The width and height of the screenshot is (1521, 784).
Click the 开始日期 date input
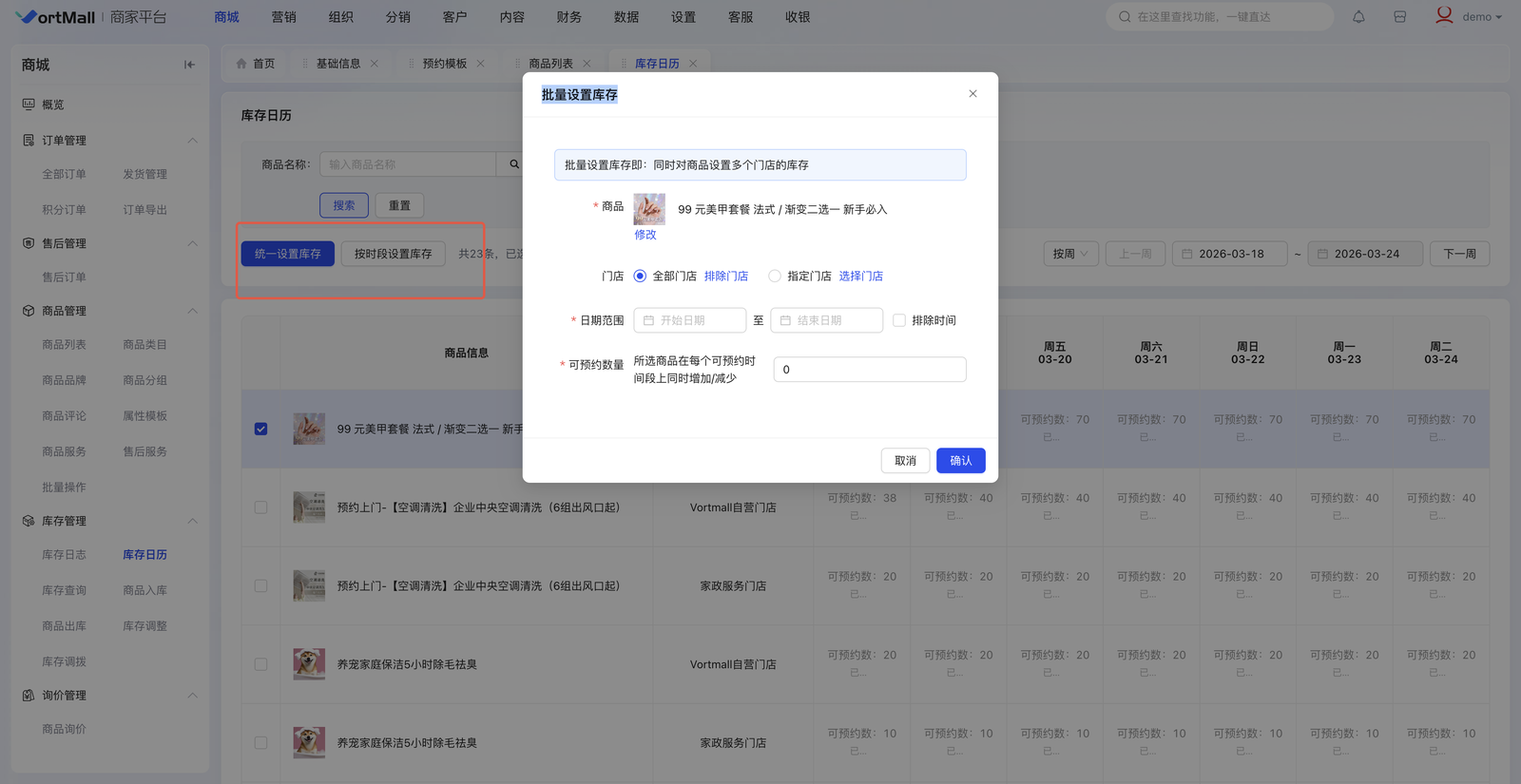(x=689, y=321)
